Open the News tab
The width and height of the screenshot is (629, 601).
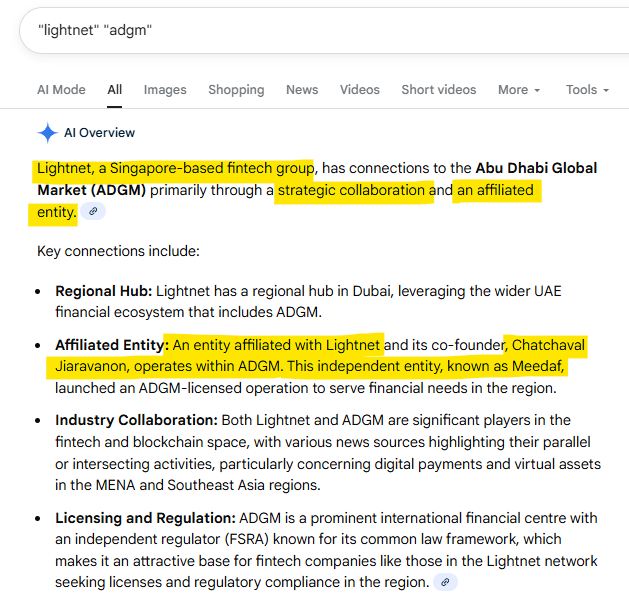[302, 89]
